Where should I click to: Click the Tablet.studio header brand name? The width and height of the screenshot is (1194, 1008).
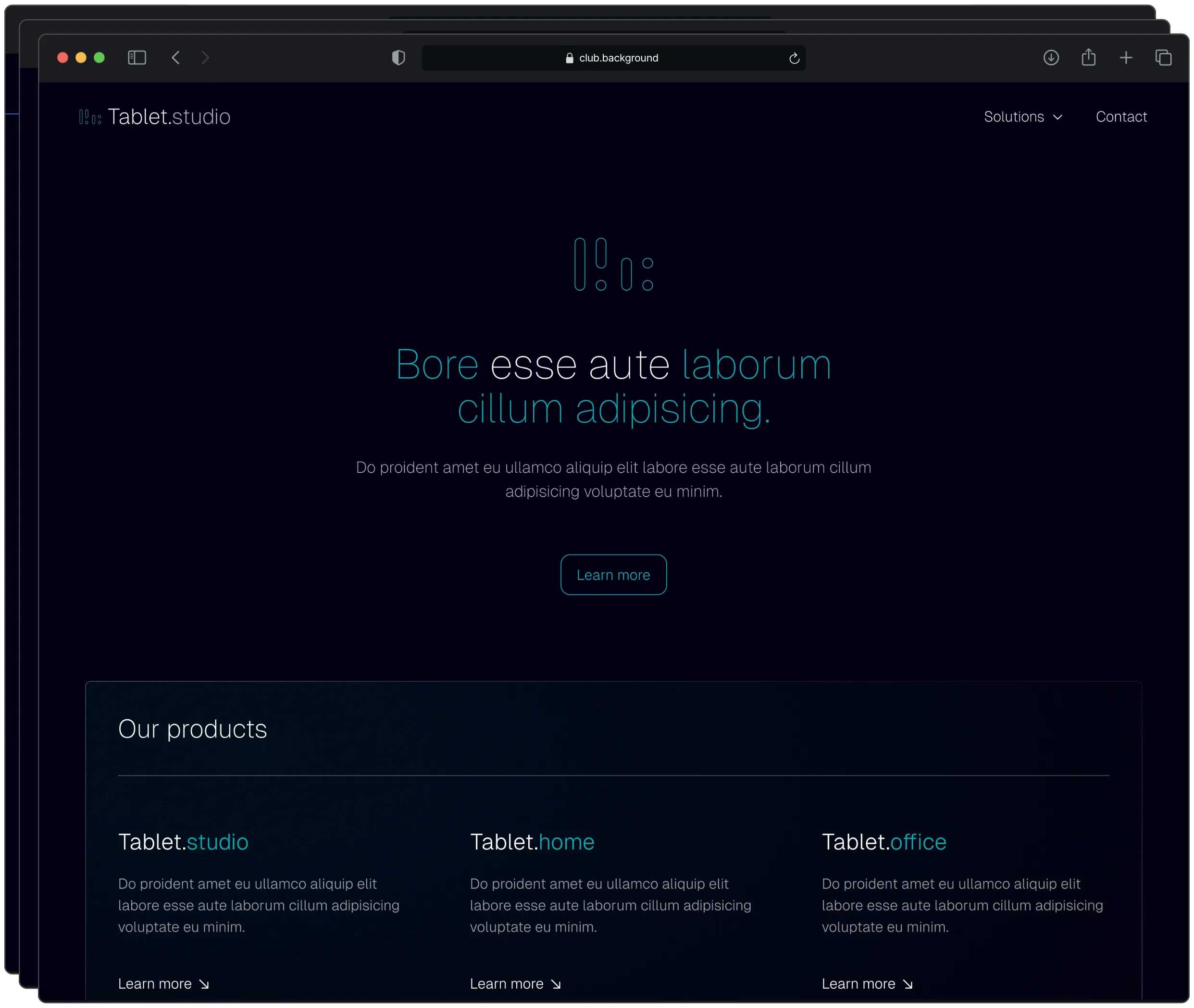tap(169, 117)
